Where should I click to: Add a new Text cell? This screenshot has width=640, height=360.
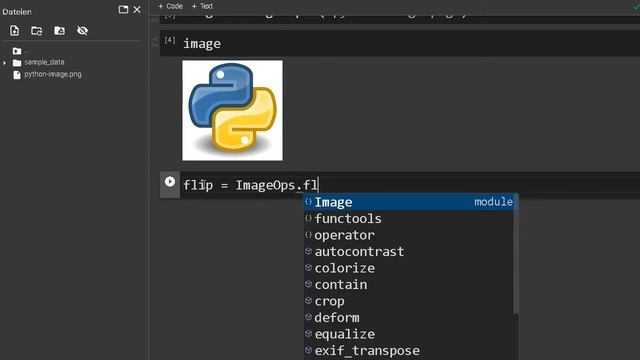pos(202,6)
